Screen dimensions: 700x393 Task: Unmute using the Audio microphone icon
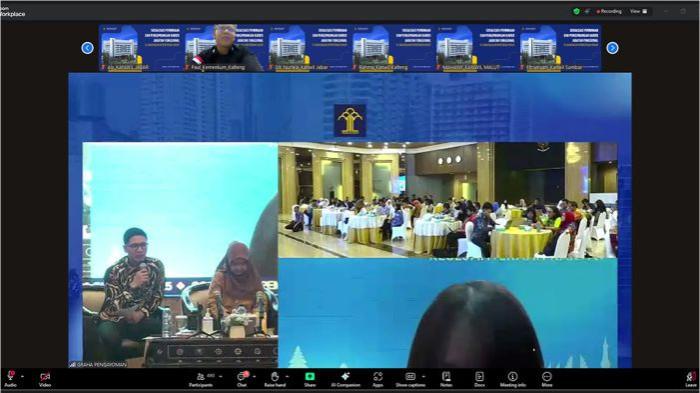[x=10, y=376]
